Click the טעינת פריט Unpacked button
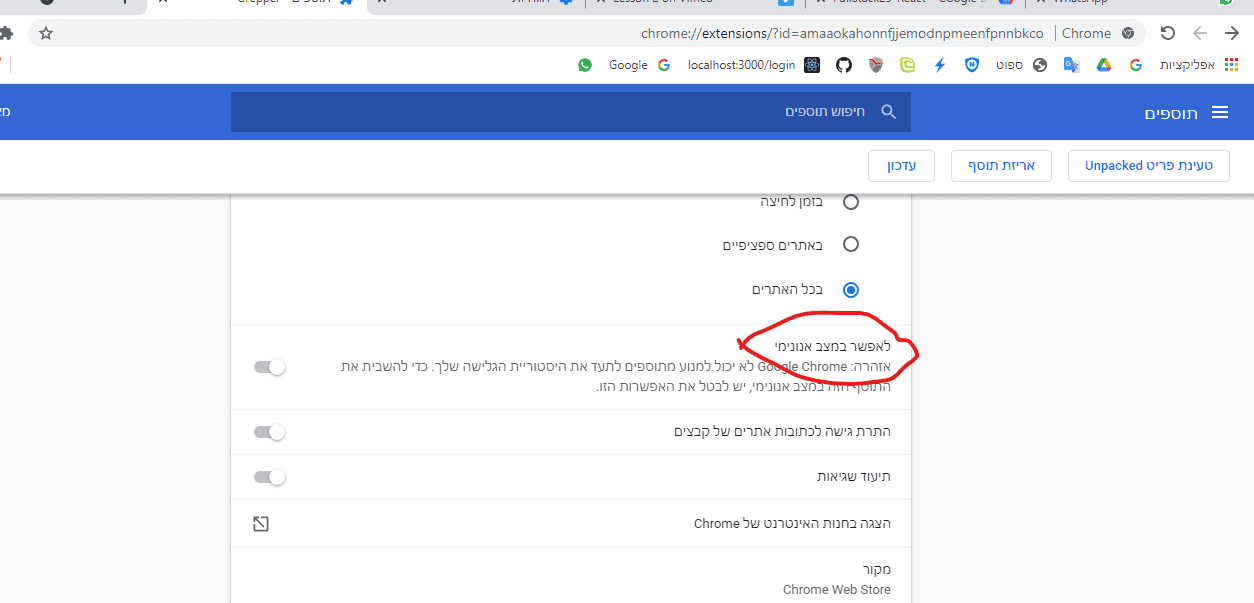 coord(1149,166)
